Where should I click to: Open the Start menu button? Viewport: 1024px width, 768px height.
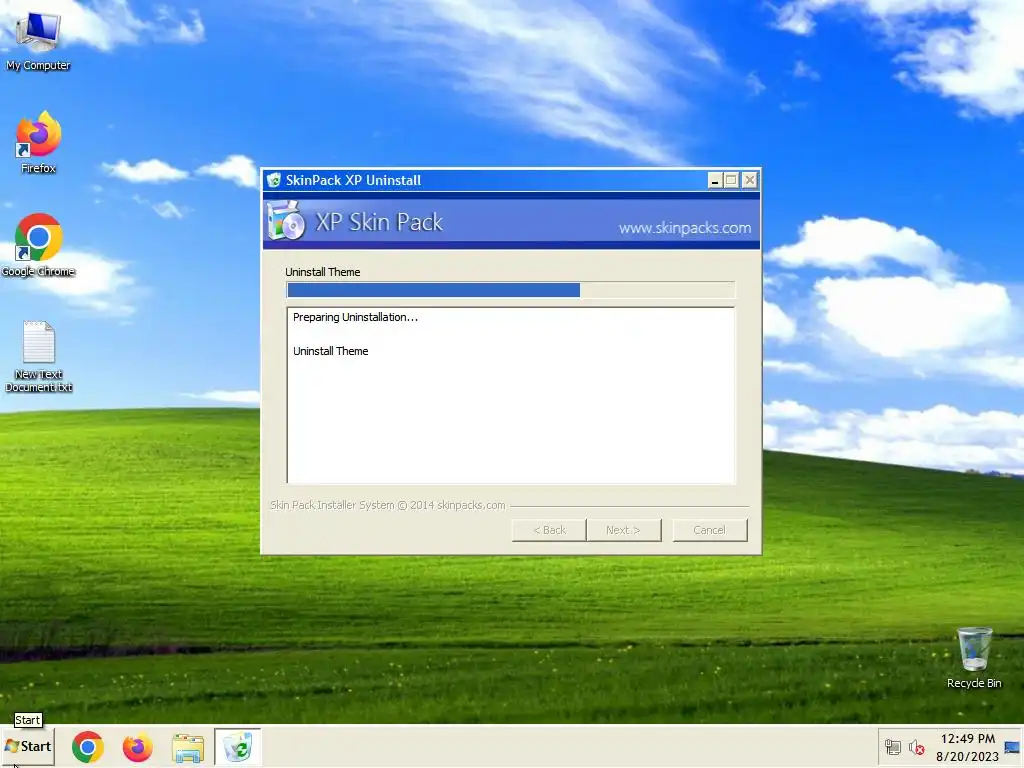pos(28,746)
